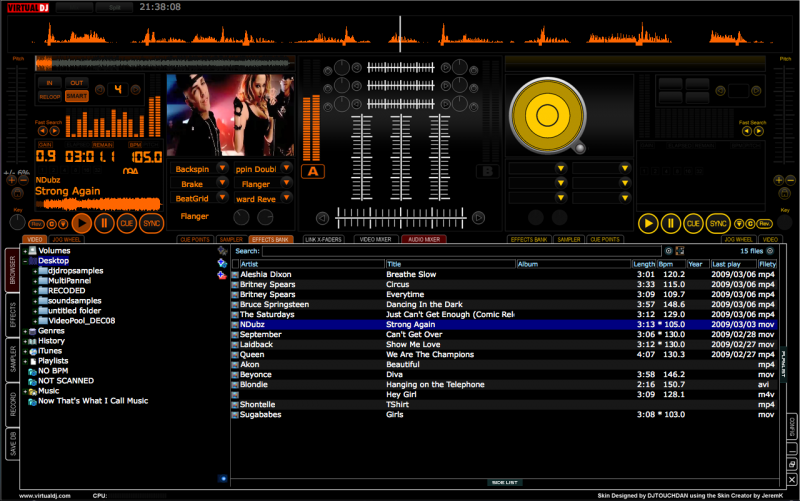Click the SIDE LIST button

[x=505, y=482]
